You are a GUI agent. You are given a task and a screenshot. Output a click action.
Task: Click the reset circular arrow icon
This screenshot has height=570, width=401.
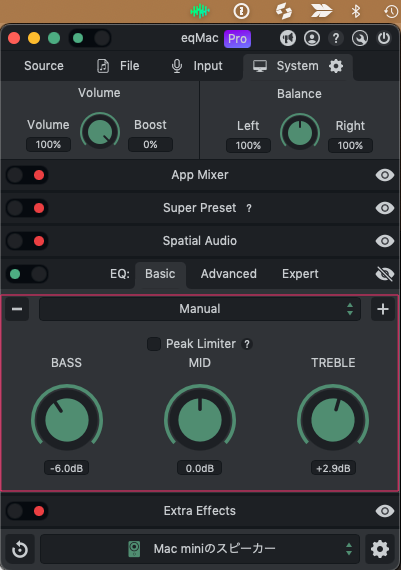click(20, 549)
